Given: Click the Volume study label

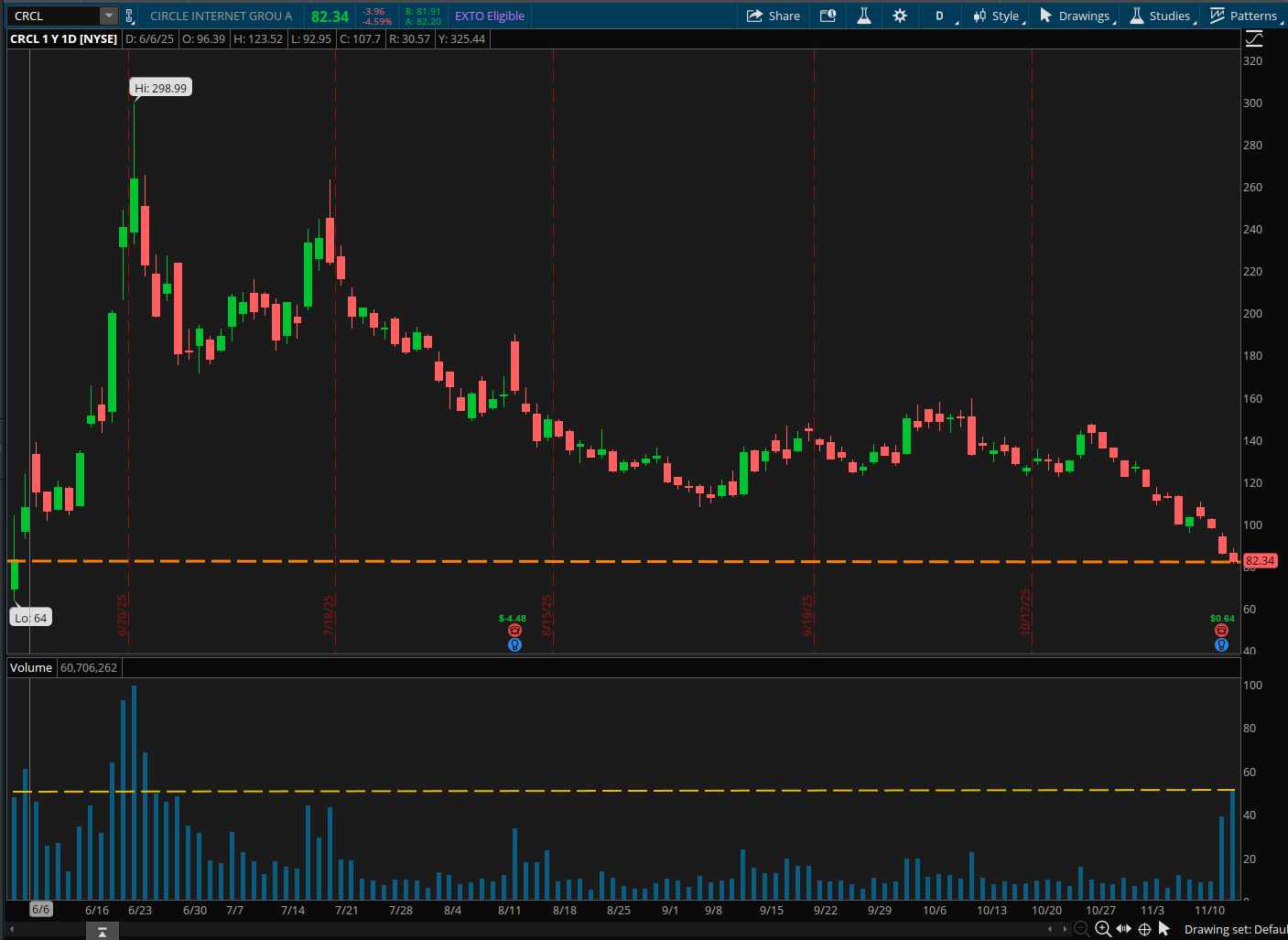Looking at the screenshot, I should [x=31, y=667].
